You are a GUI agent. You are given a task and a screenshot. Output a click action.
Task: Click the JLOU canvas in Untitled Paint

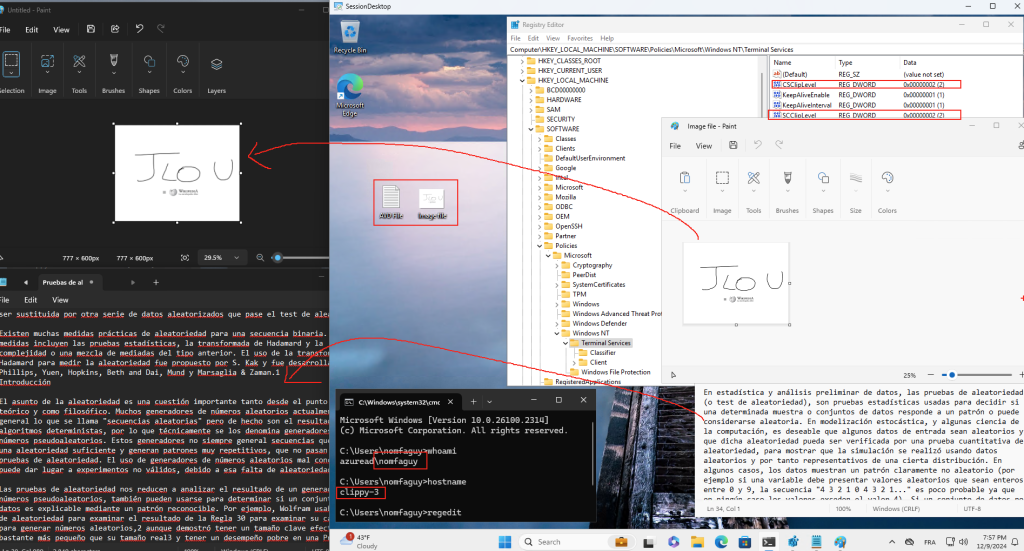click(x=177, y=173)
